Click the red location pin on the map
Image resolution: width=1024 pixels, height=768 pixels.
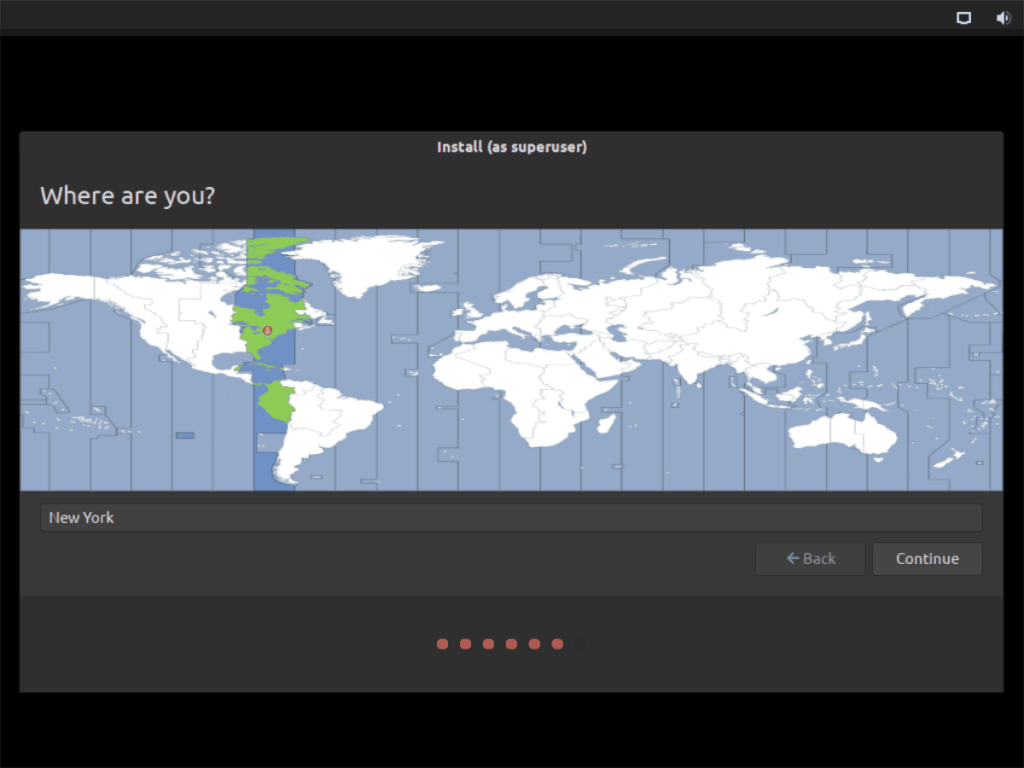pyautogui.click(x=267, y=330)
